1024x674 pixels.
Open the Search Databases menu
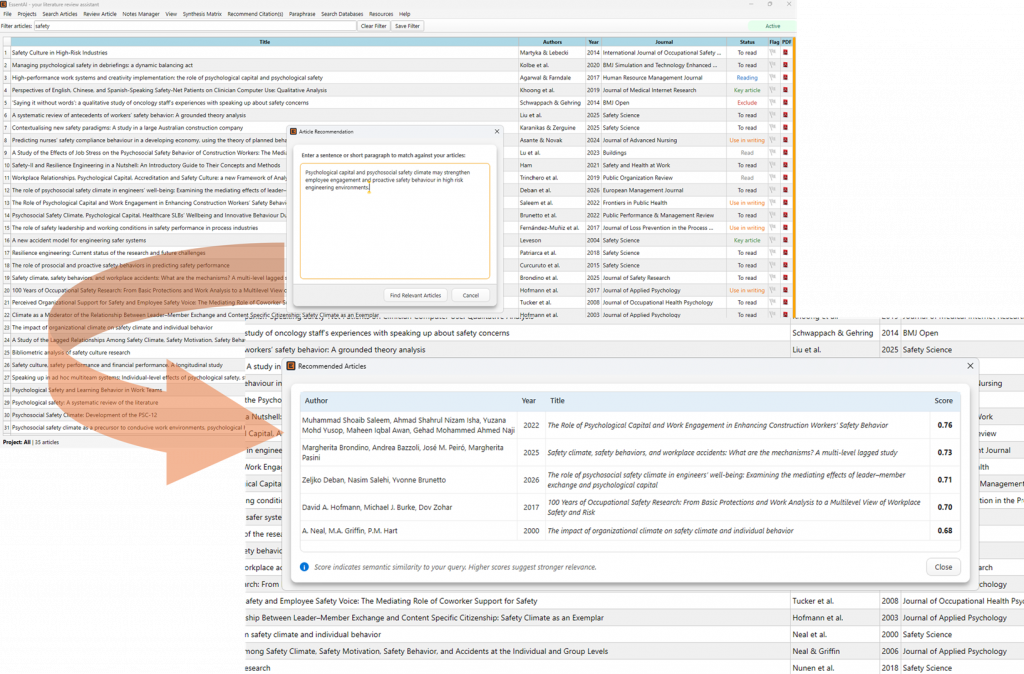coord(342,14)
